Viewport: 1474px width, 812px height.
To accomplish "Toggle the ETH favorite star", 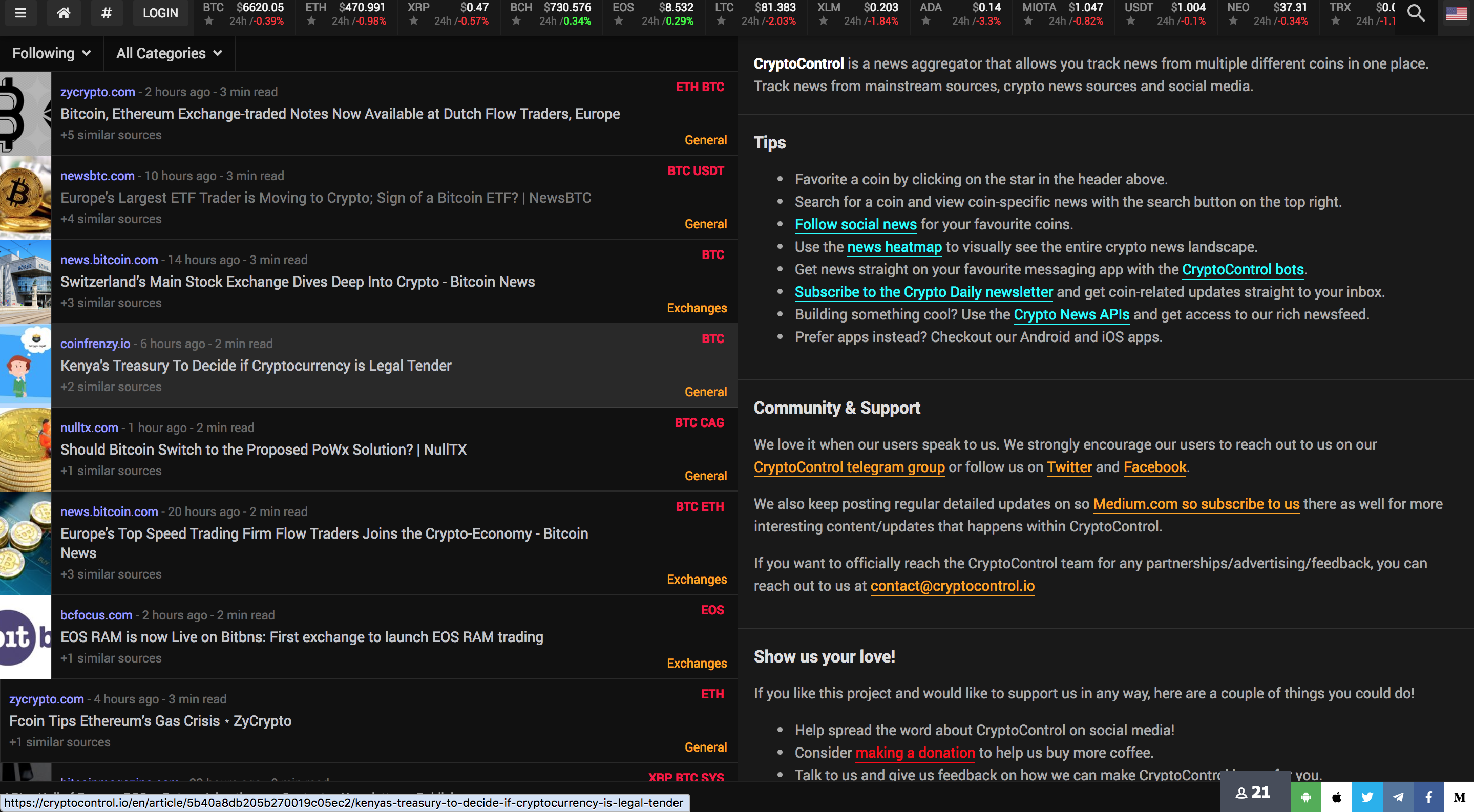I will [311, 21].
